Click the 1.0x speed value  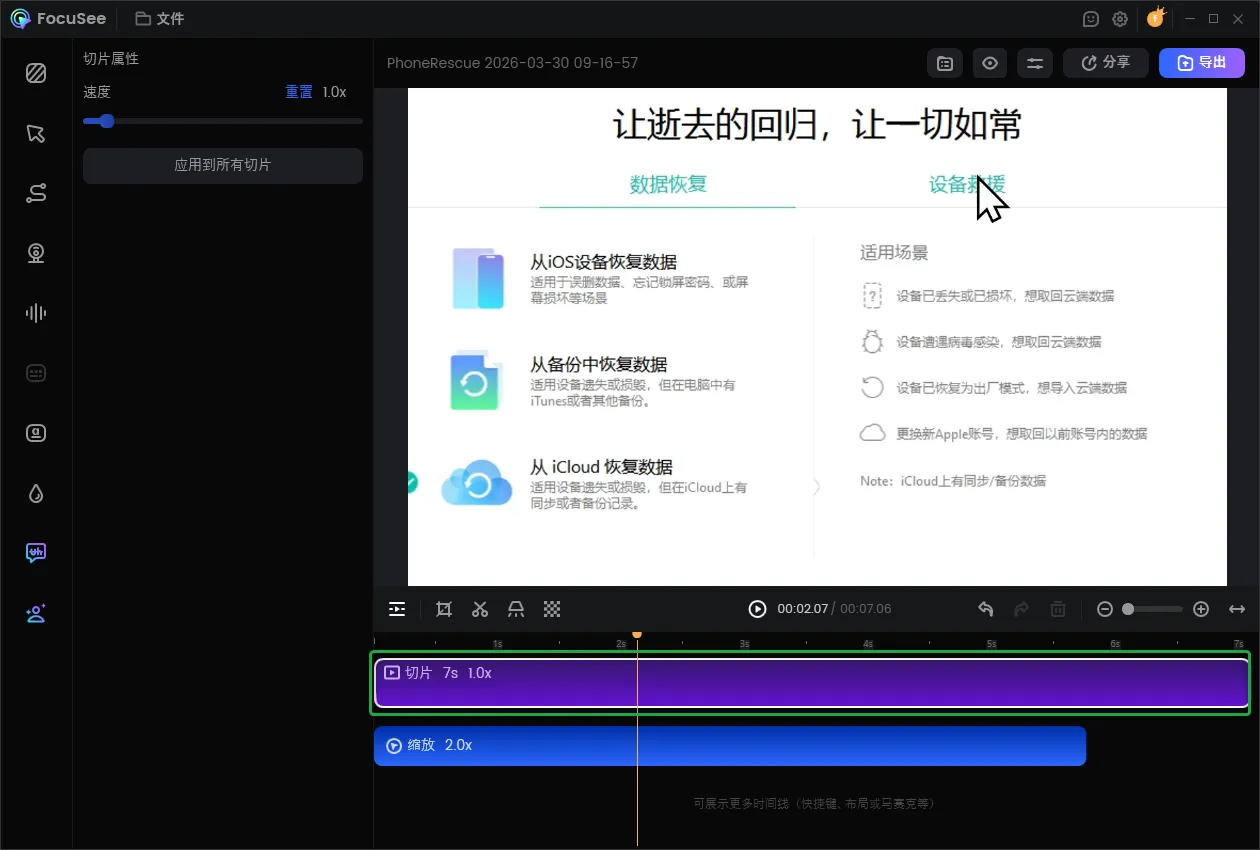(334, 92)
